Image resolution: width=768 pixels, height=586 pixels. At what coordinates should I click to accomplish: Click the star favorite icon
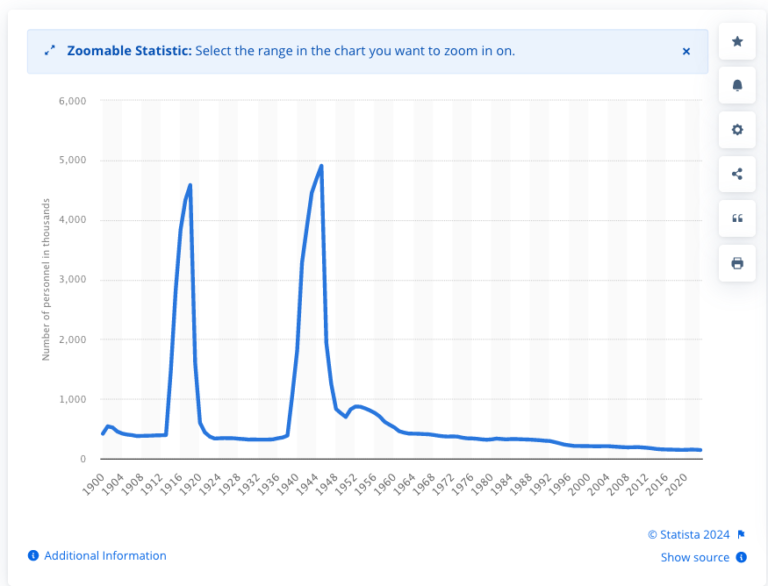[x=737, y=42]
